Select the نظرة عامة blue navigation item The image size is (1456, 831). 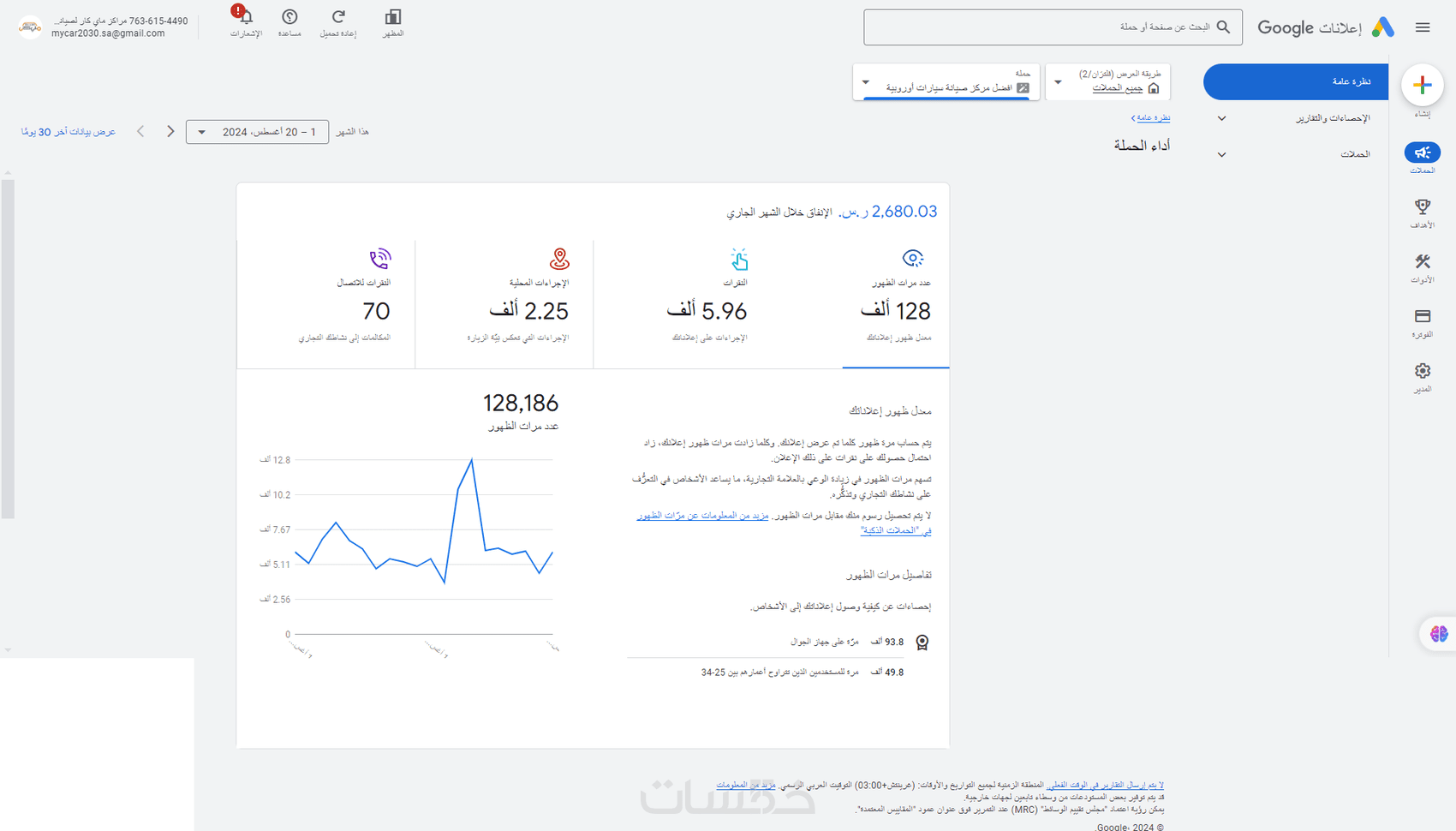[x=1296, y=81]
